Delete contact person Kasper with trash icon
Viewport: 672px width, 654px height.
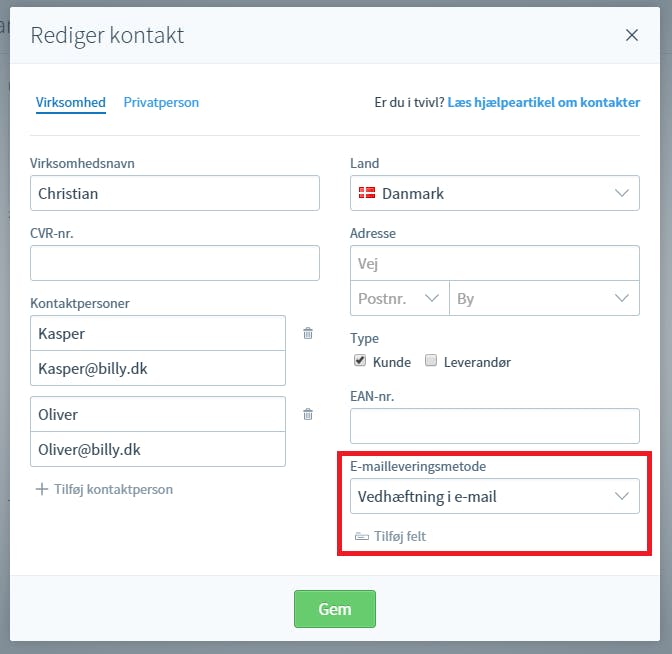click(x=308, y=333)
